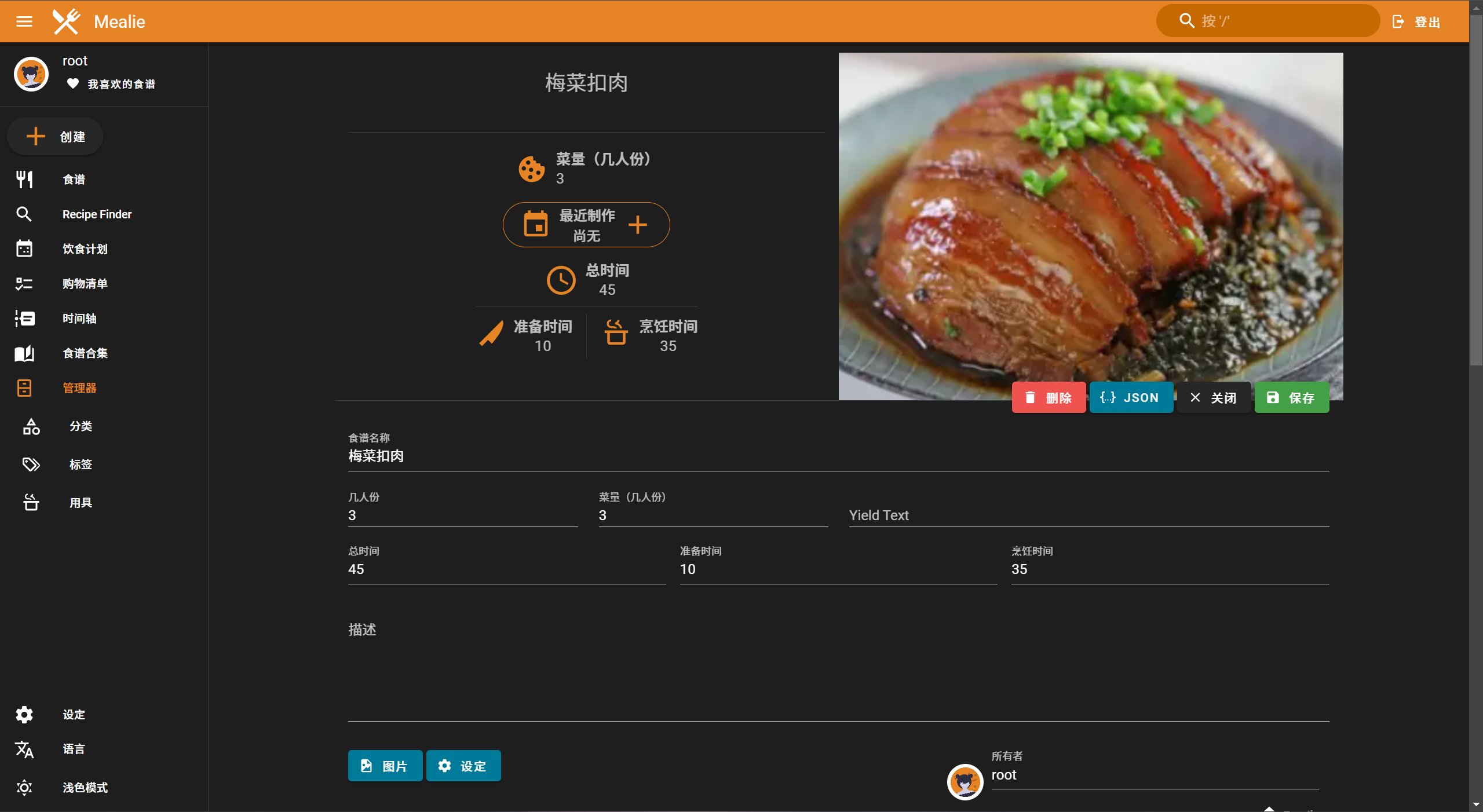Open the 语言 language selector
This screenshot has width=1483, height=812.
tap(74, 749)
